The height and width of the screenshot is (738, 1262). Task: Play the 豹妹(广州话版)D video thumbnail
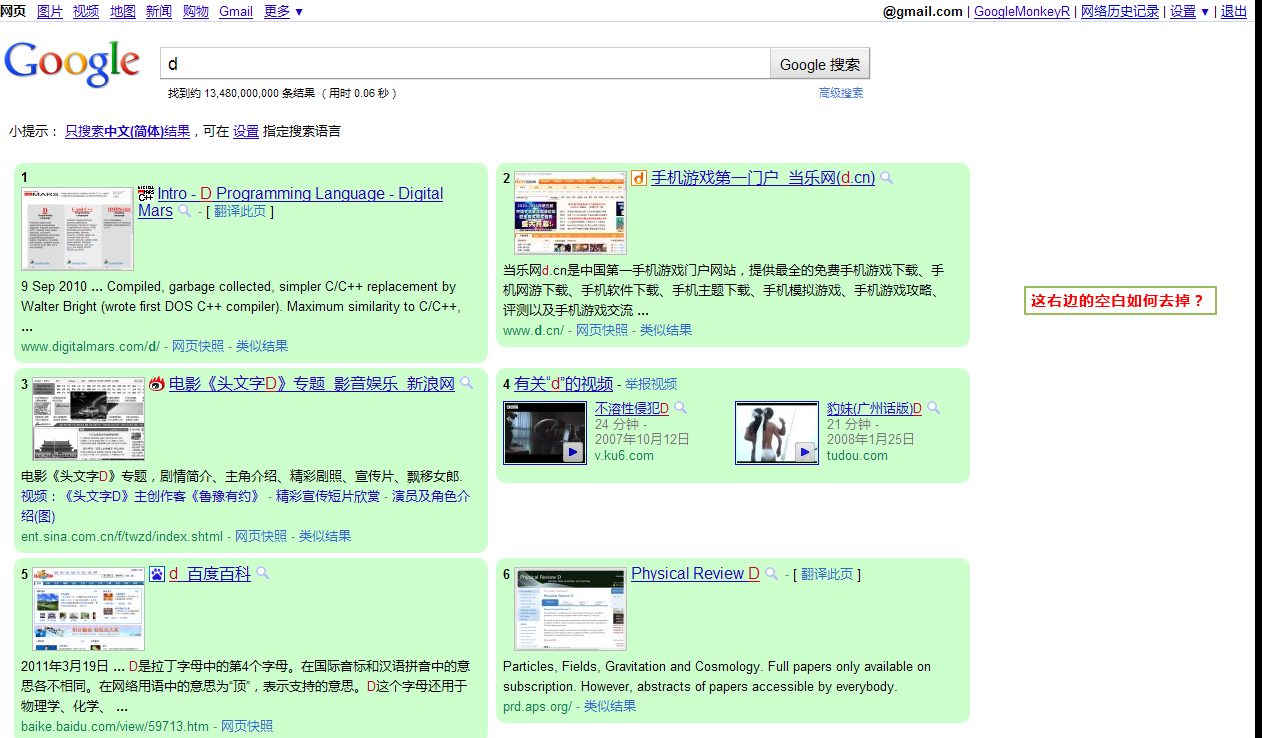pyautogui.click(x=777, y=433)
